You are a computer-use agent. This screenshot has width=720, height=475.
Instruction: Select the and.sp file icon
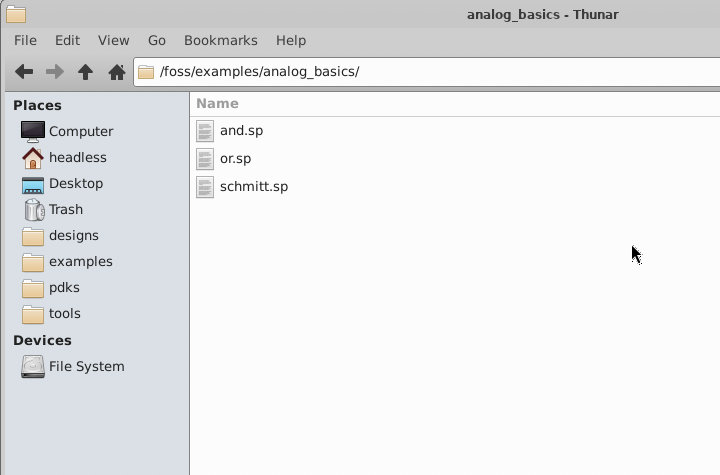205,131
